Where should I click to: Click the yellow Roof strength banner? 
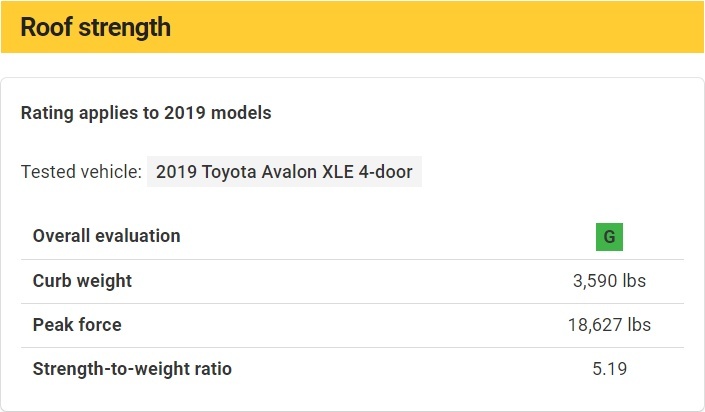click(352, 27)
